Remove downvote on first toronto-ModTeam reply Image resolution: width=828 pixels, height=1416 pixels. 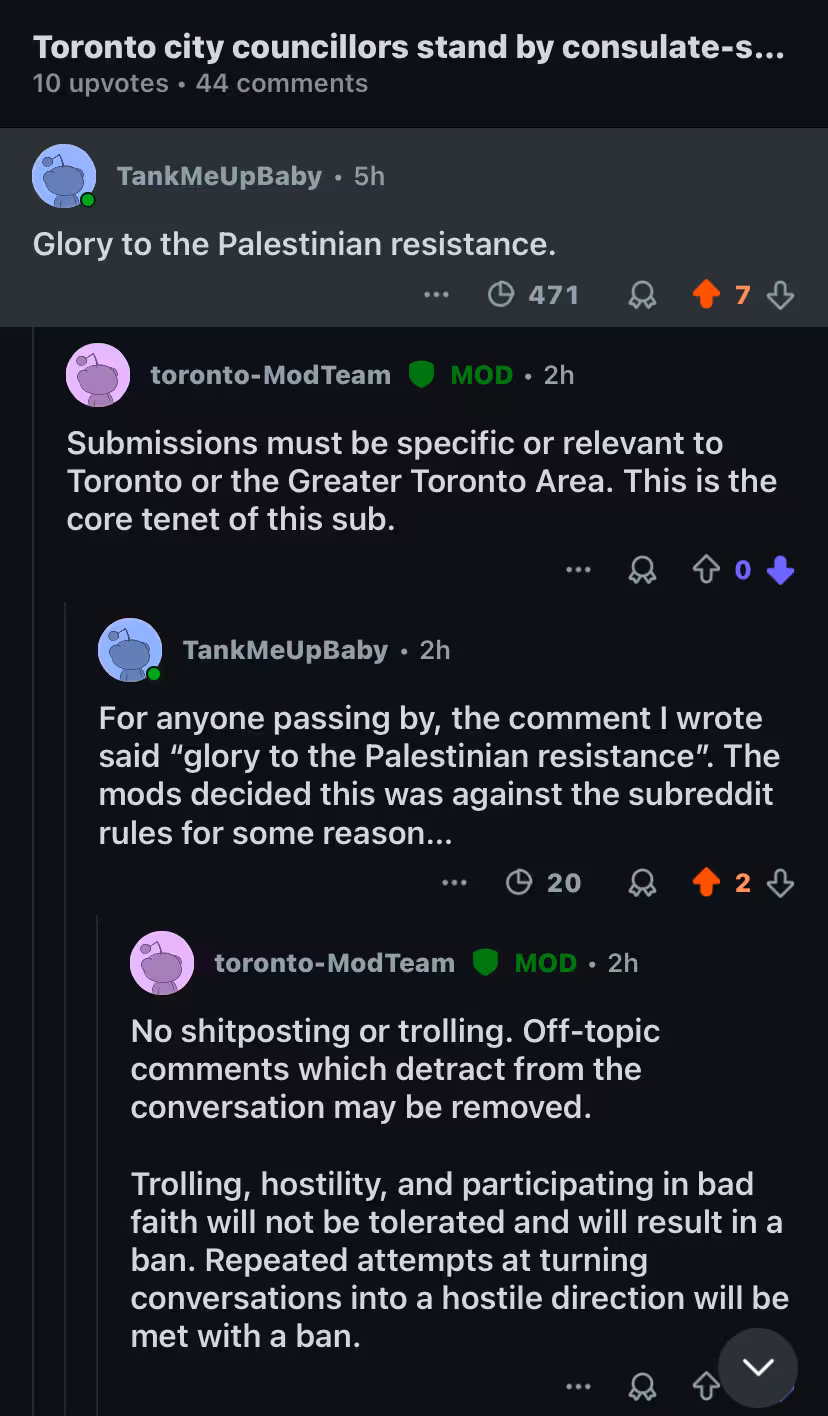pyautogui.click(x=780, y=570)
